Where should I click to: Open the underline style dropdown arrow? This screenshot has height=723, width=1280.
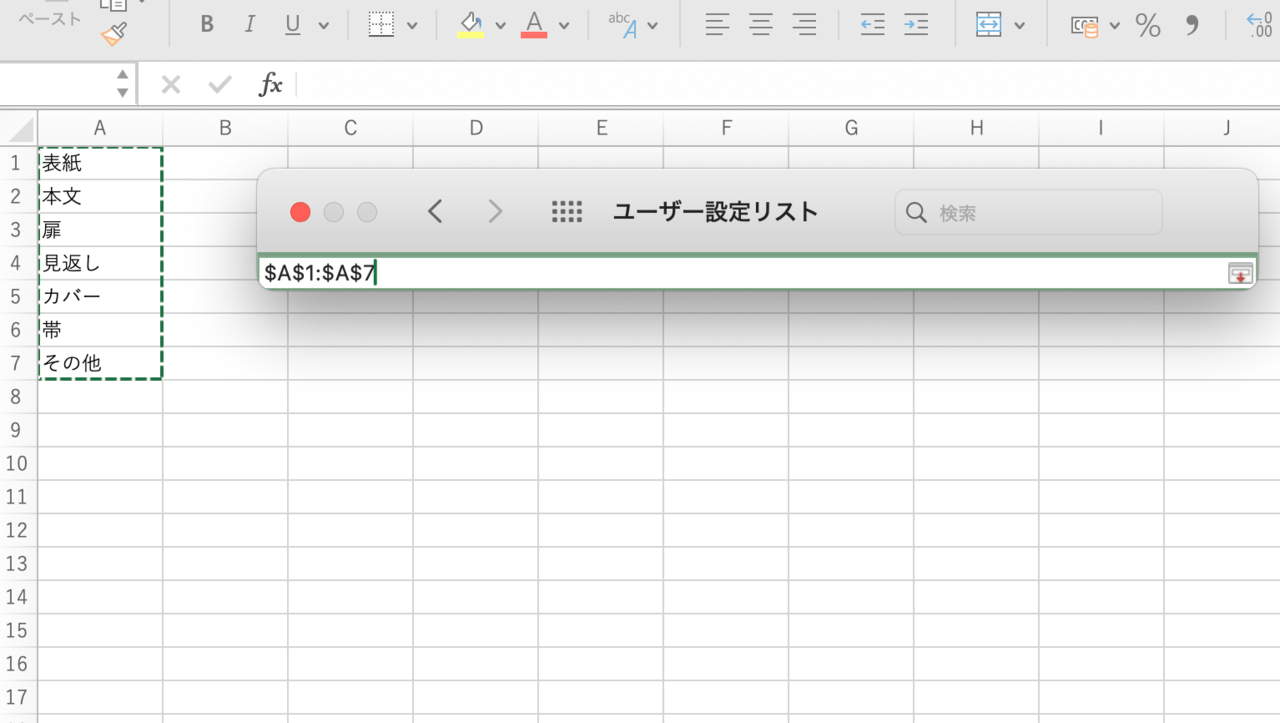coord(323,26)
